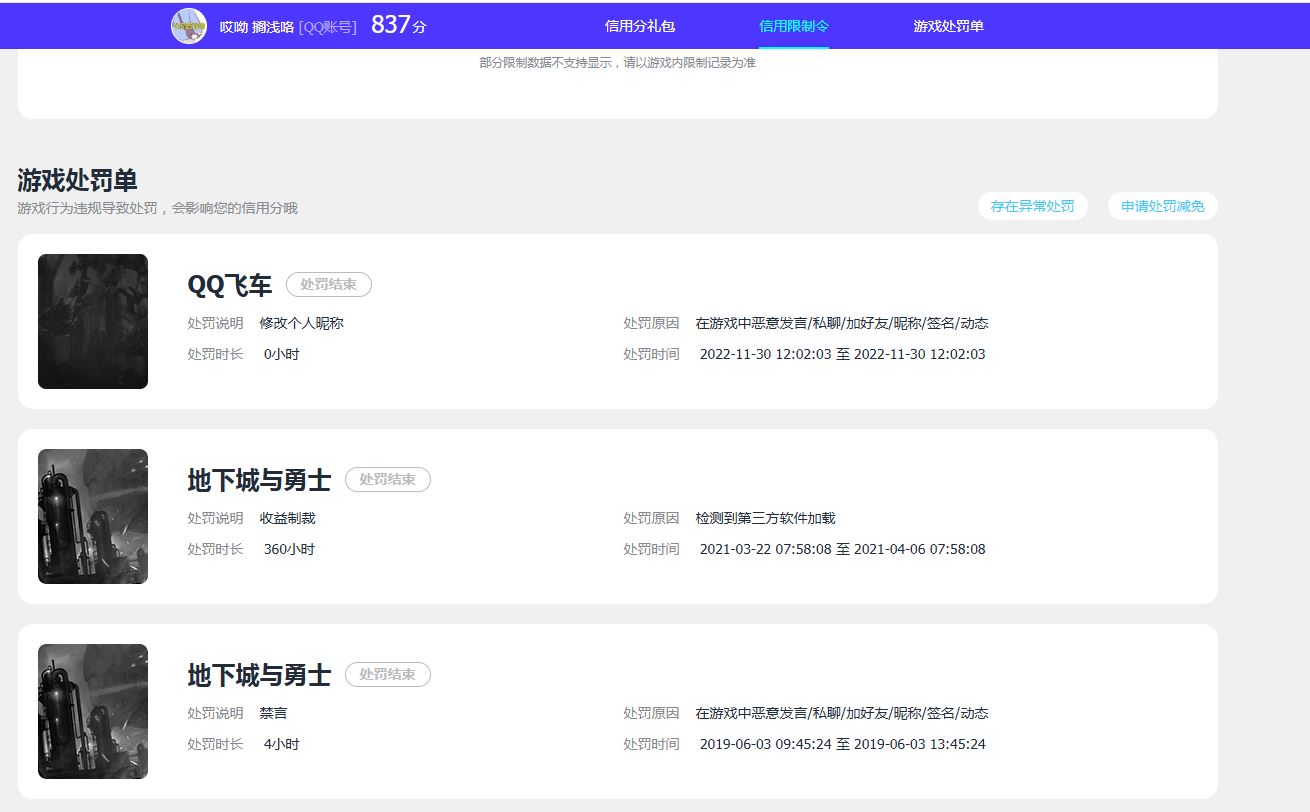Screen dimensions: 1310x812
Task: Open the 信用分礼包 tab
Action: coord(639,25)
